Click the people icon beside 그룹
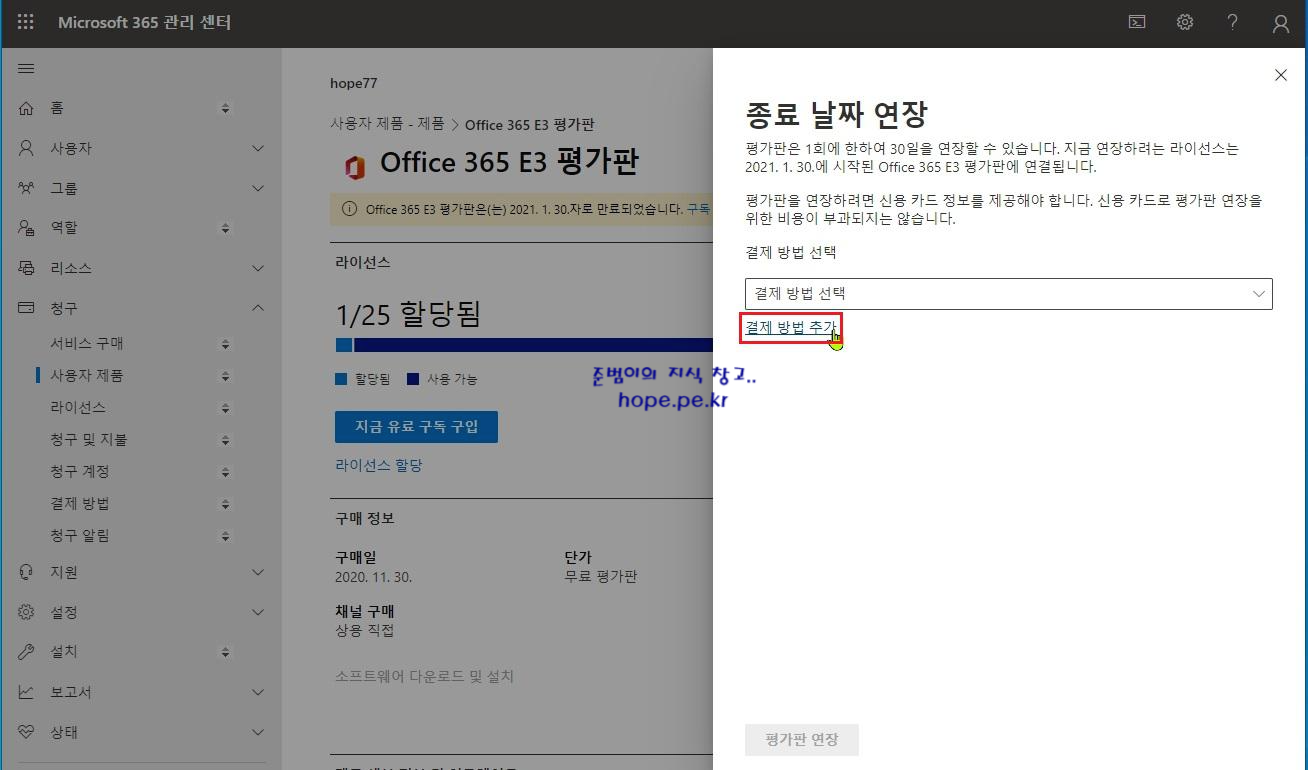1308x770 pixels. (x=27, y=188)
